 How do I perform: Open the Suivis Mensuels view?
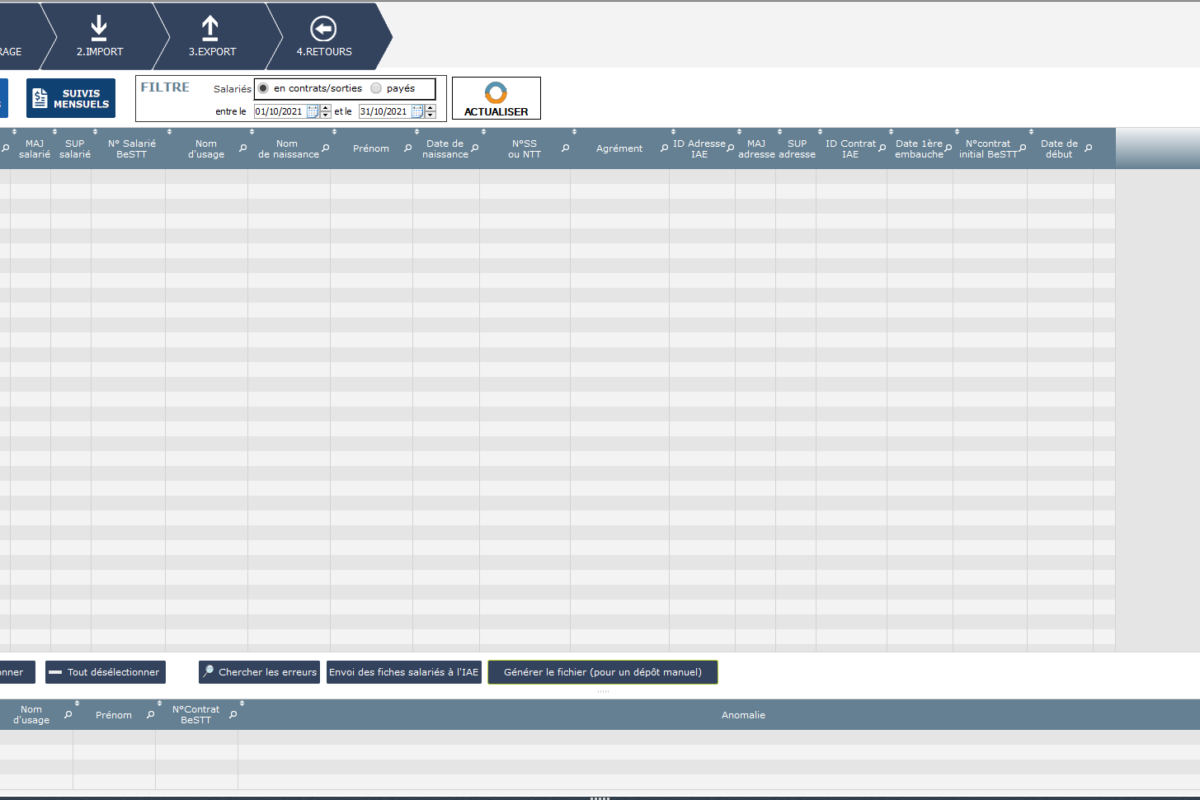(x=70, y=98)
